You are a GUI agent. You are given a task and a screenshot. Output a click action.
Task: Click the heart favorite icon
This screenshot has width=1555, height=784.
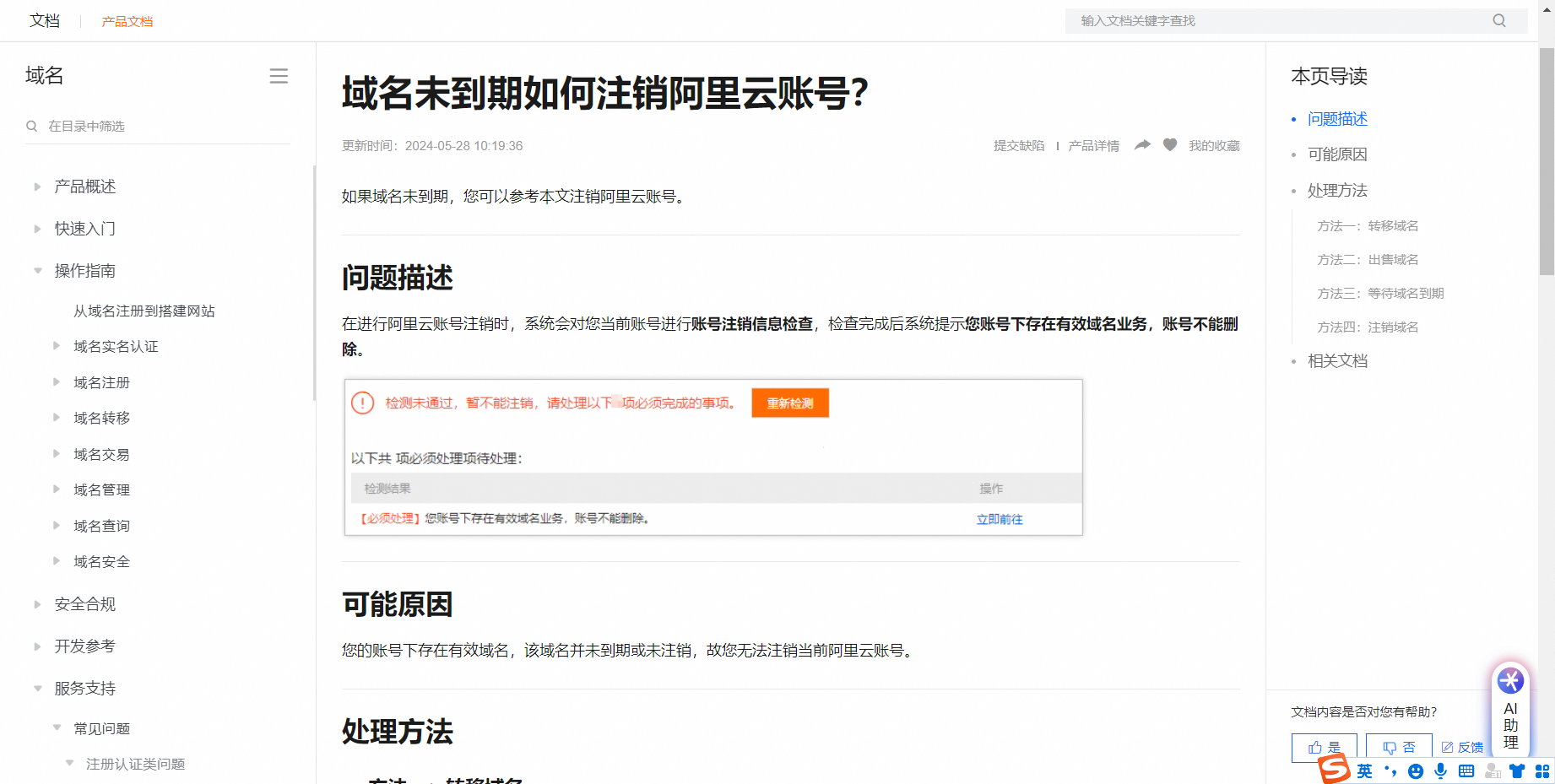tap(1170, 145)
